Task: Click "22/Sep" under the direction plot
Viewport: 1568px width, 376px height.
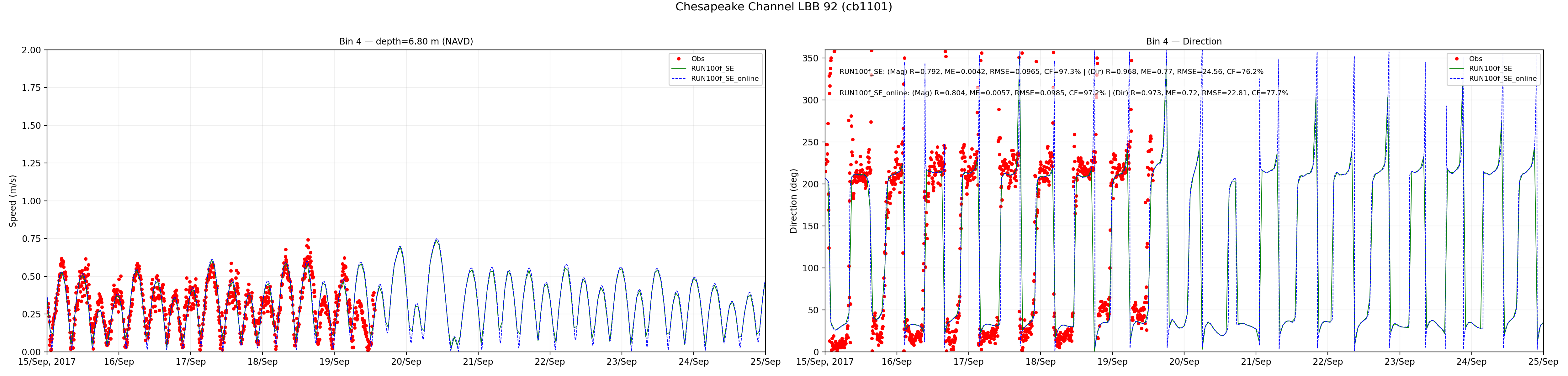Action: point(1327,361)
